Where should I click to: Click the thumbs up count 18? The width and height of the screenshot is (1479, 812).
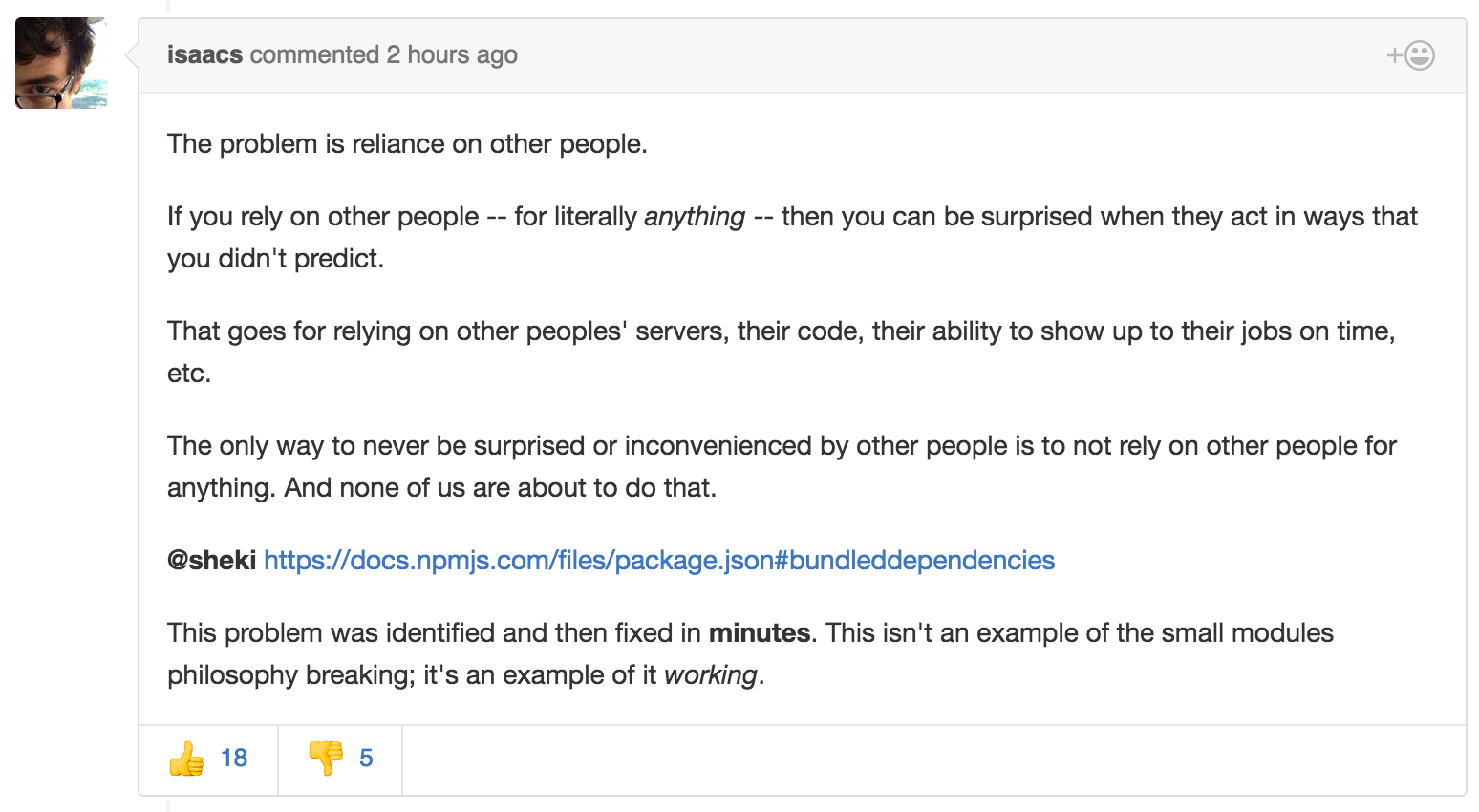click(x=234, y=759)
